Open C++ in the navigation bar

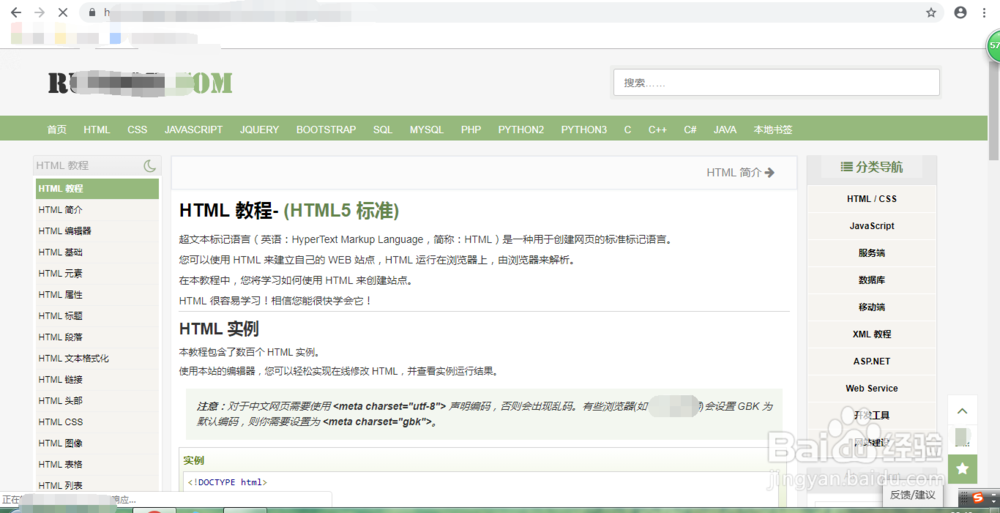[x=658, y=130]
